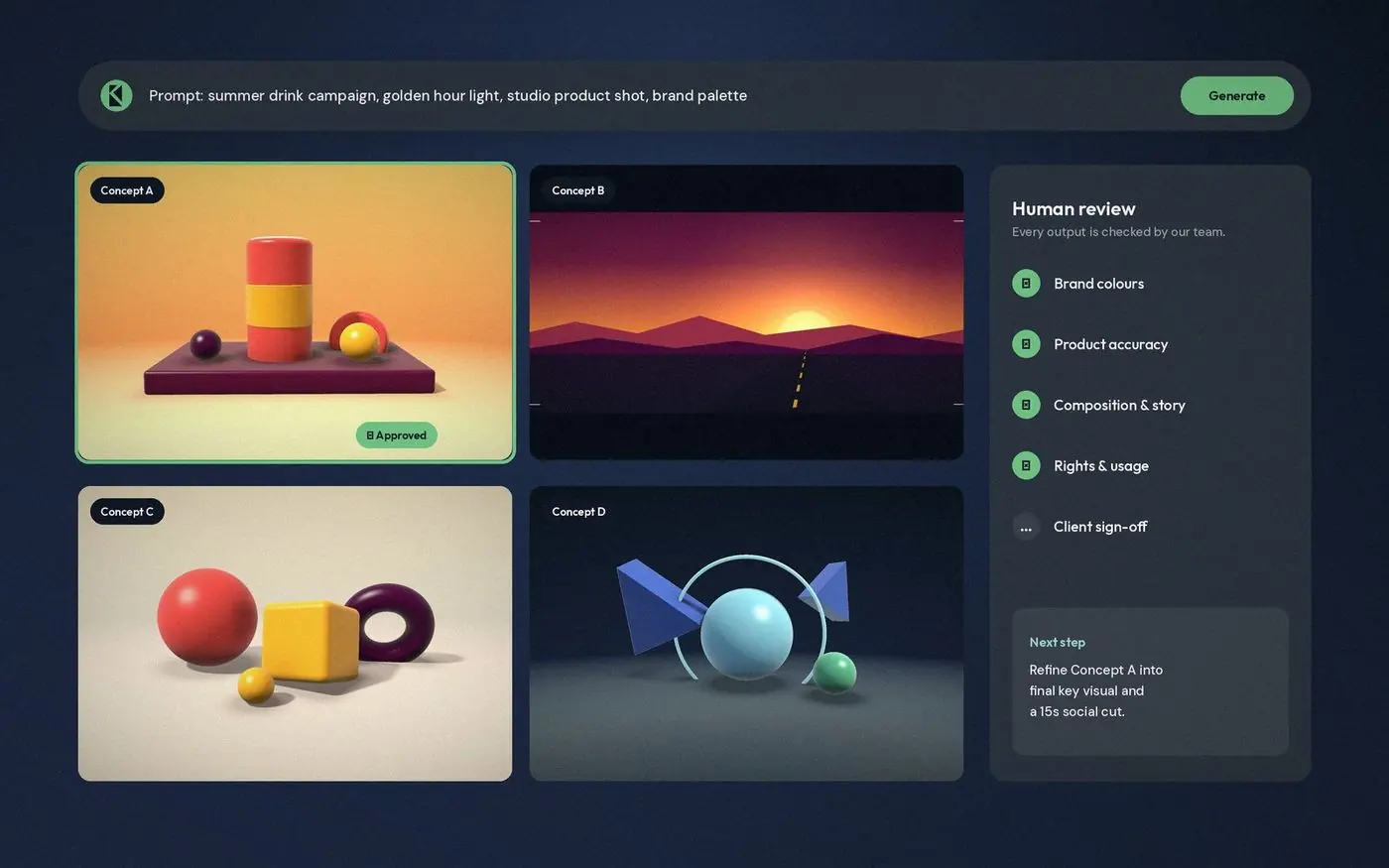The width and height of the screenshot is (1389, 868).
Task: Click the Next step heading
Action: click(1057, 642)
